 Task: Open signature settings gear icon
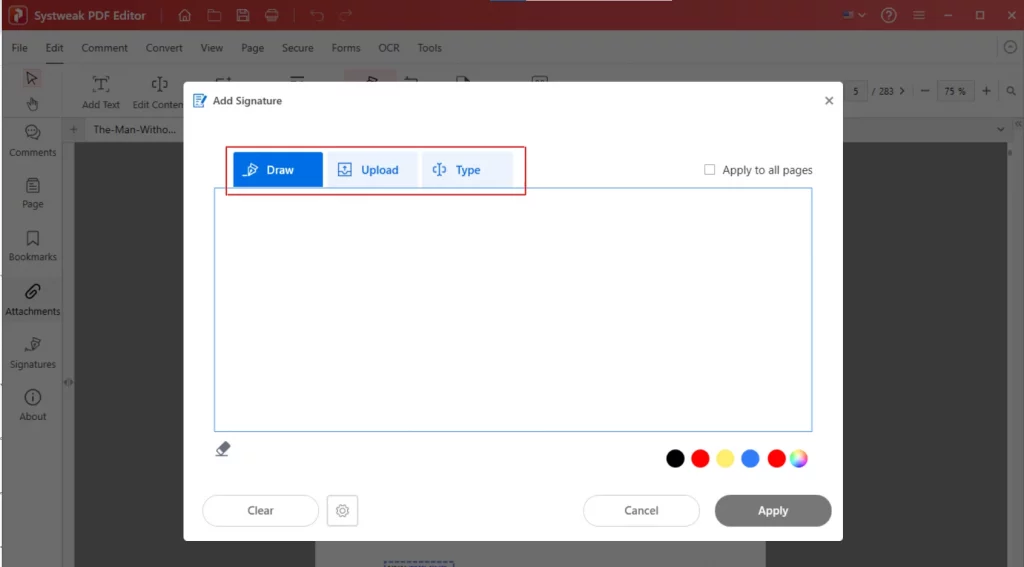click(x=342, y=511)
